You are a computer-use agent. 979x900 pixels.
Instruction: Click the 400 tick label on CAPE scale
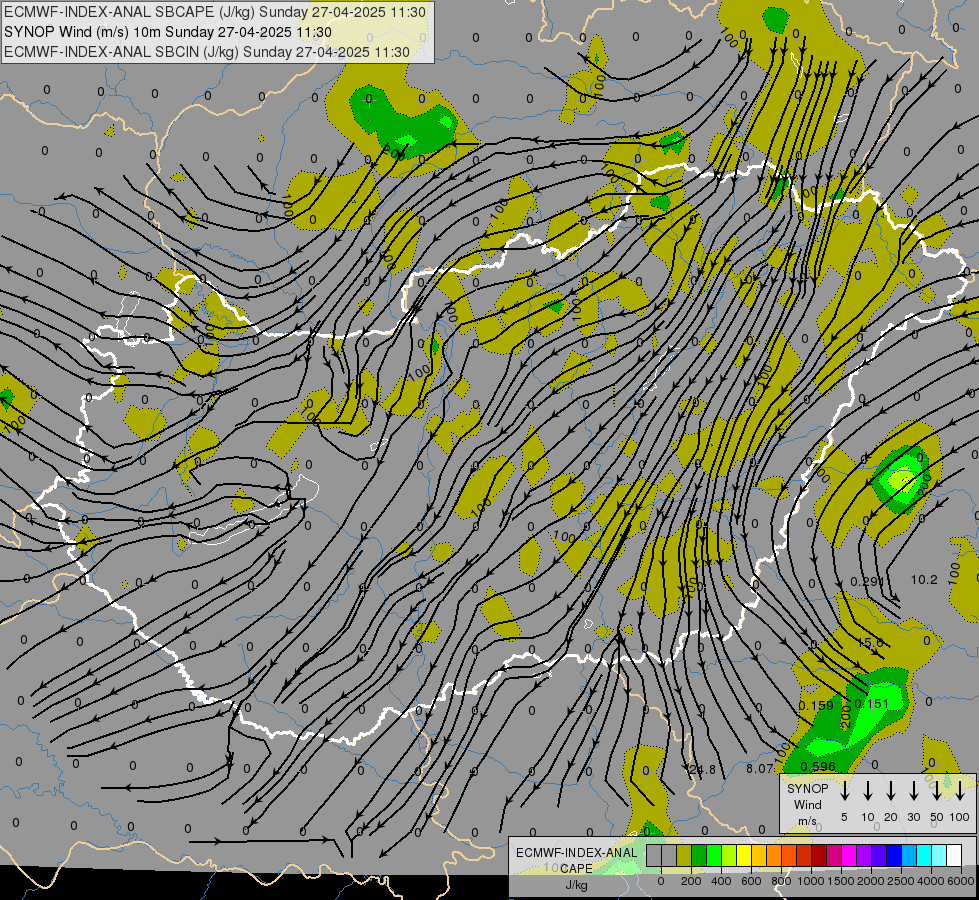(x=721, y=881)
